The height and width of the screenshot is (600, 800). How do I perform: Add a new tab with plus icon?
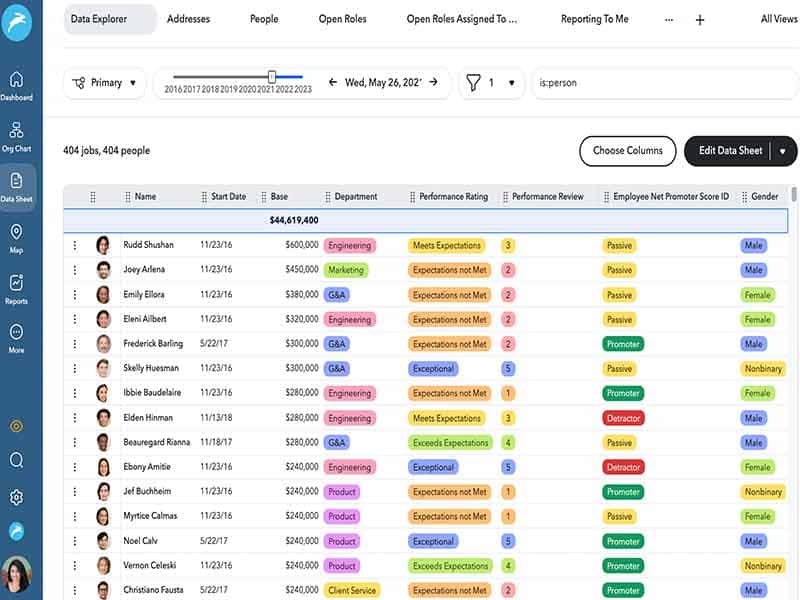700,20
